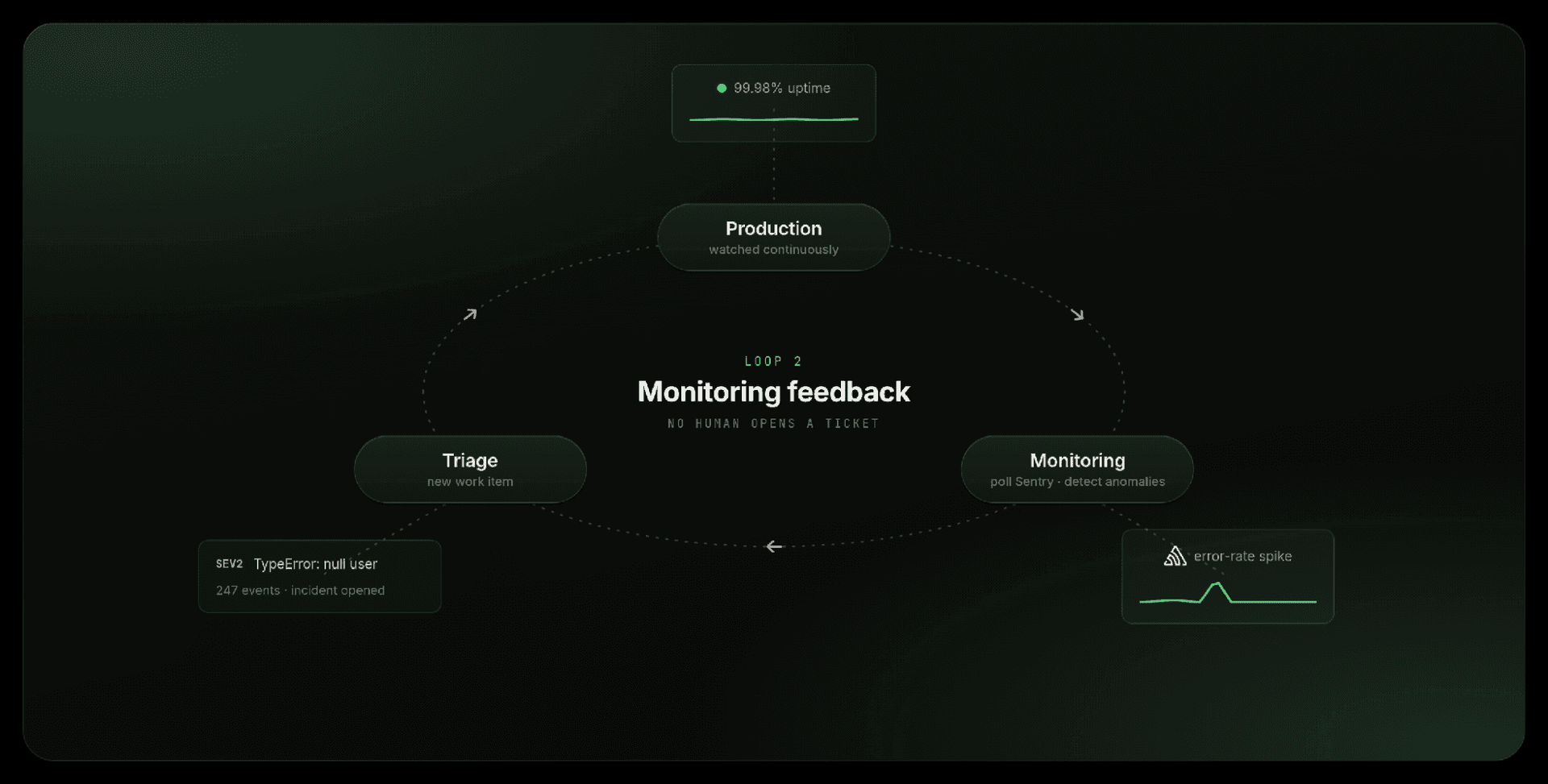The image size is (1548, 784).
Task: Click the error-rate spike line graph
Action: (x=1228, y=593)
